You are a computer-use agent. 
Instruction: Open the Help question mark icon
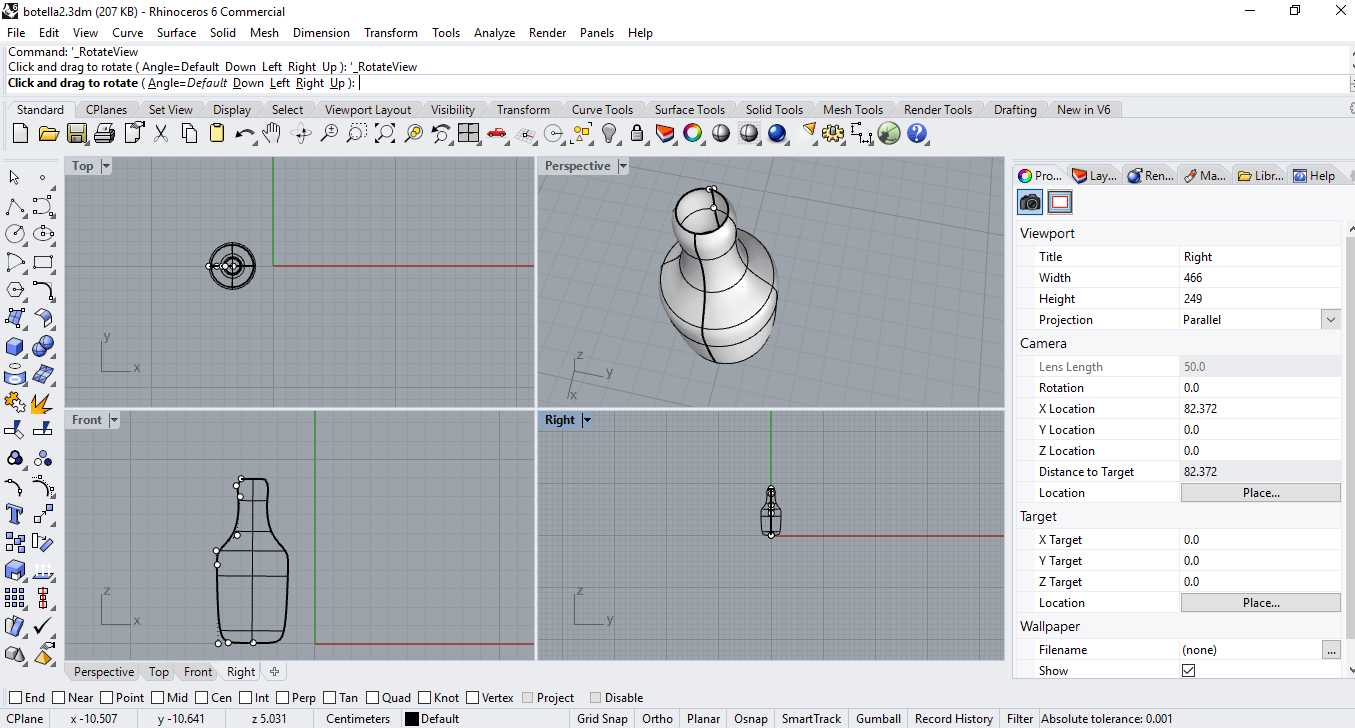(917, 133)
